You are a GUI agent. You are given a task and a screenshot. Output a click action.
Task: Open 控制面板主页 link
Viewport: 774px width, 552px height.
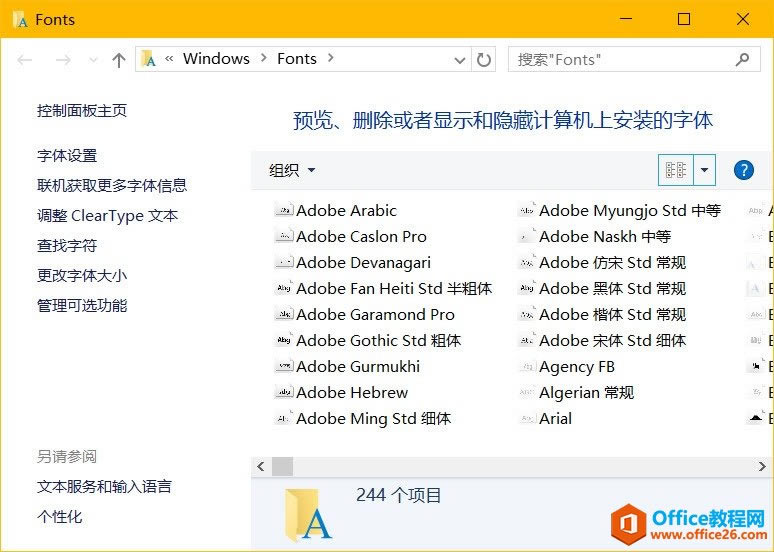[82, 111]
